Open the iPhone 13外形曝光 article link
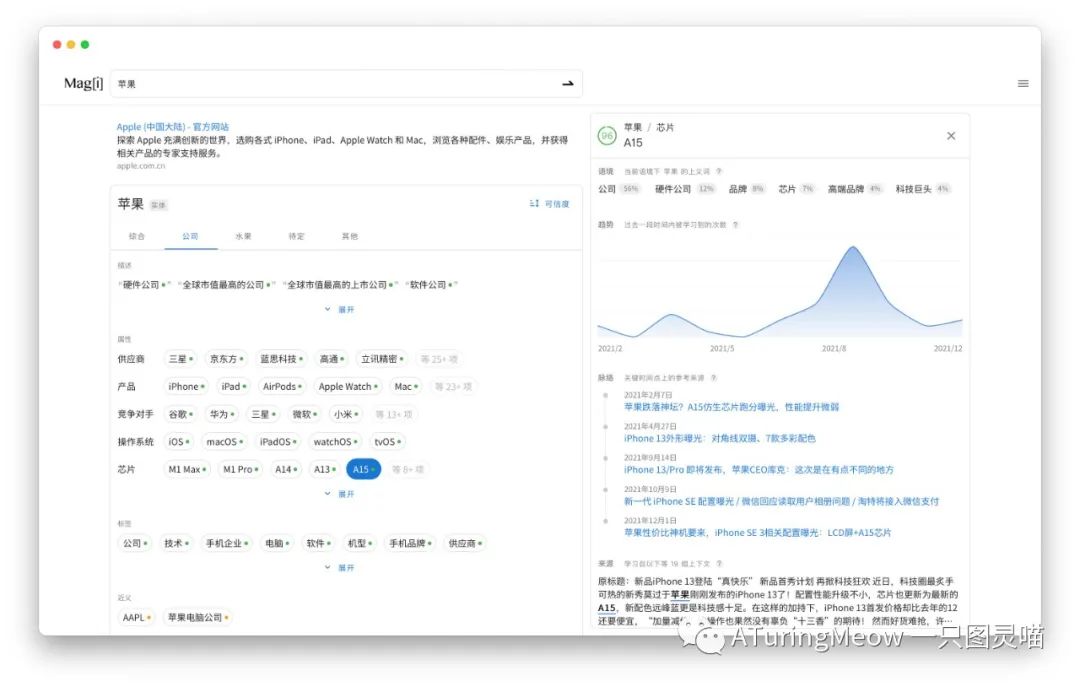Viewport: 1080px width, 687px height. (x=720, y=438)
